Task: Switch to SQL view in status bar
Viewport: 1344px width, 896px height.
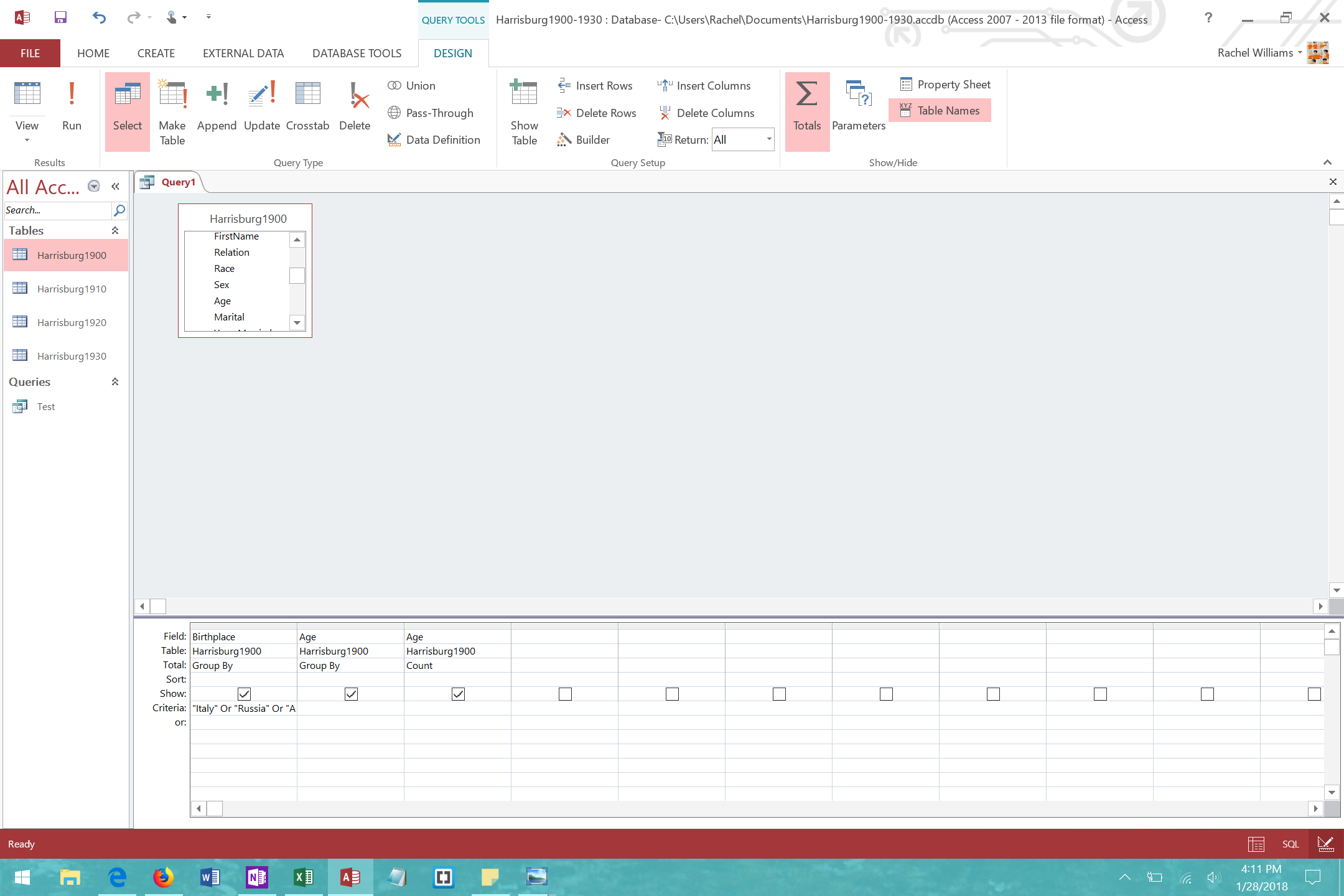Action: pos(1290,844)
